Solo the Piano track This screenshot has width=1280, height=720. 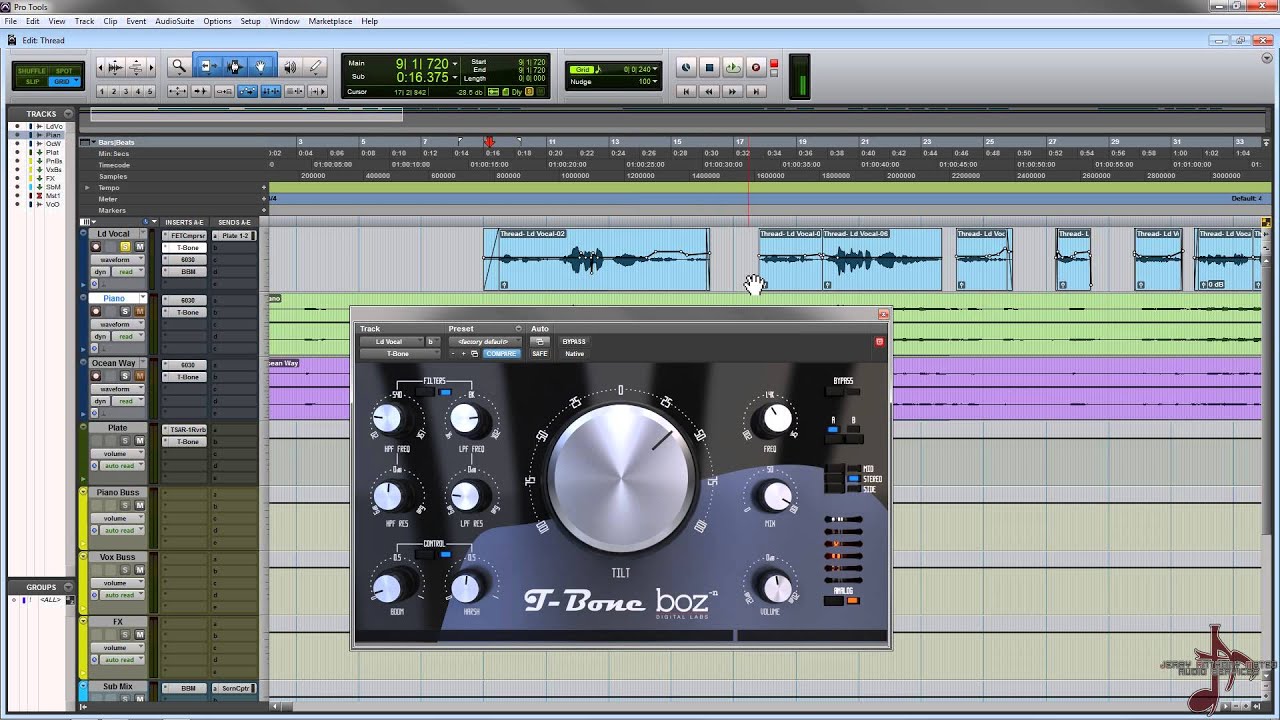click(125, 312)
